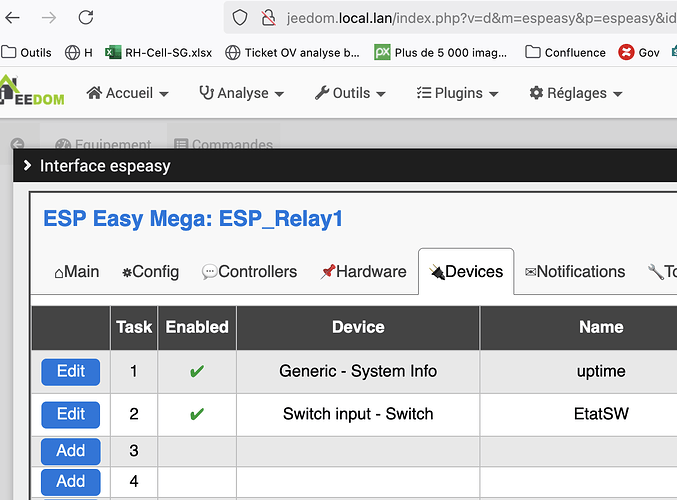
Task: Click the Task column header
Action: pyautogui.click(x=134, y=327)
